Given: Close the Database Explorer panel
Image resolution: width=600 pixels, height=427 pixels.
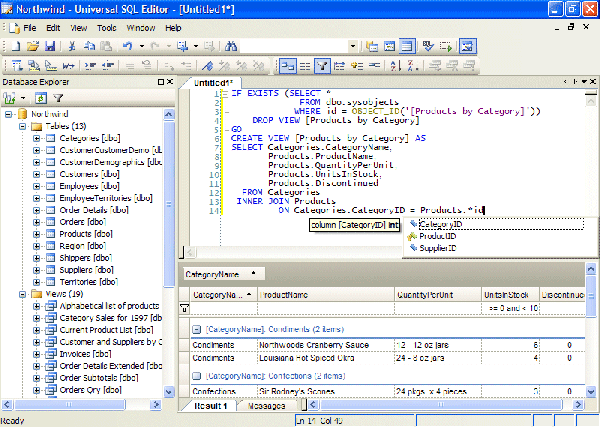Looking at the screenshot, I should [169, 82].
